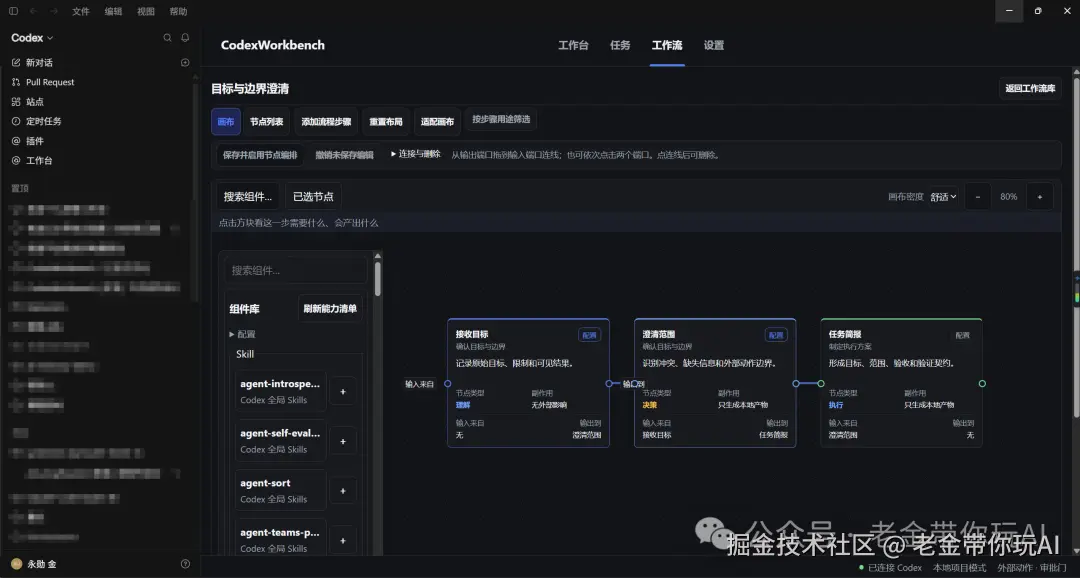This screenshot has width=1080, height=578.
Task: Go back with the left arrow
Action: (33, 11)
